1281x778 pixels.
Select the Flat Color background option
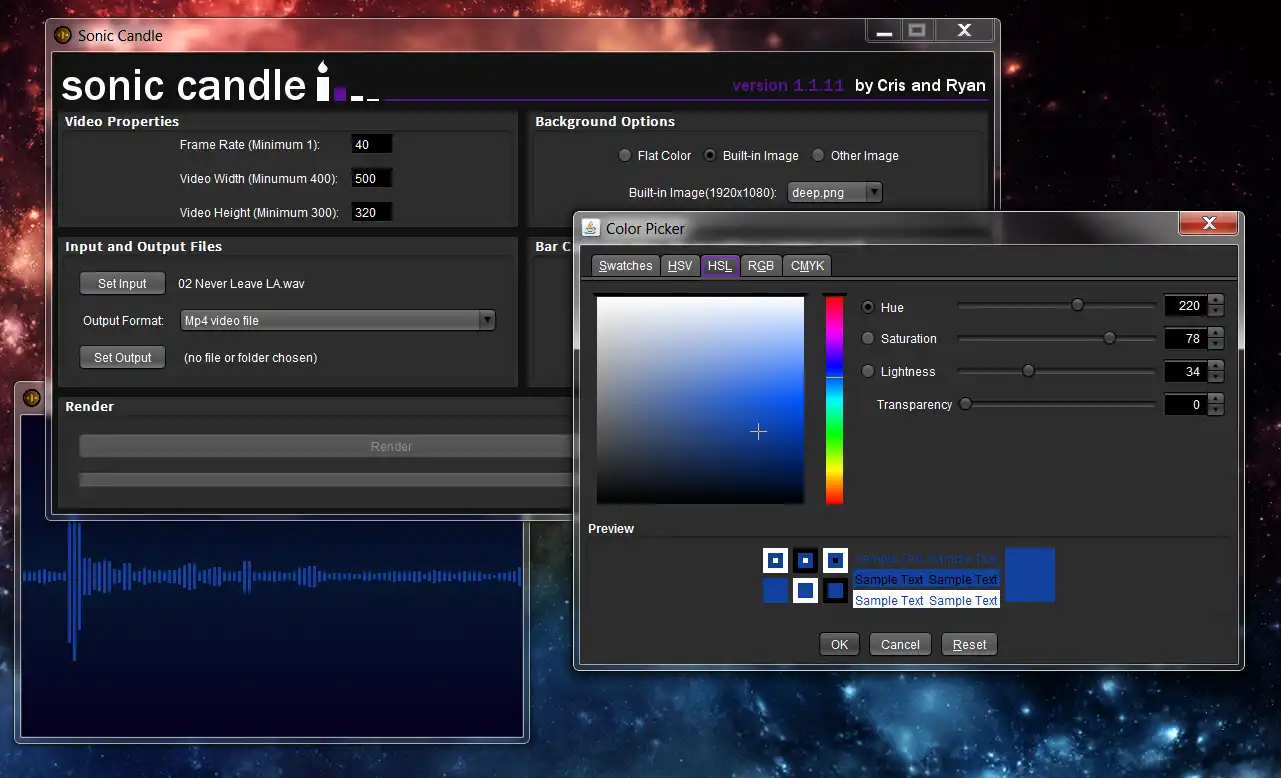point(625,156)
